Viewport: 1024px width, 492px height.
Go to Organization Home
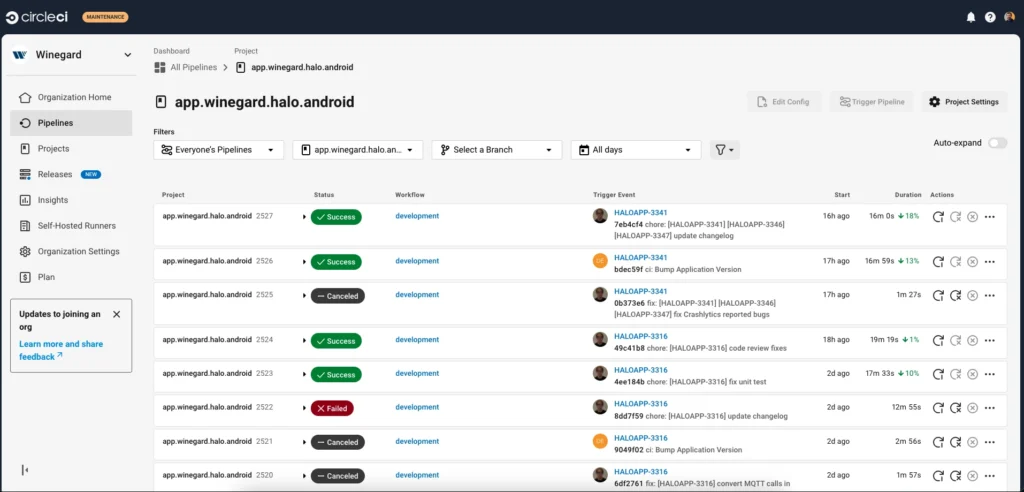(71, 97)
